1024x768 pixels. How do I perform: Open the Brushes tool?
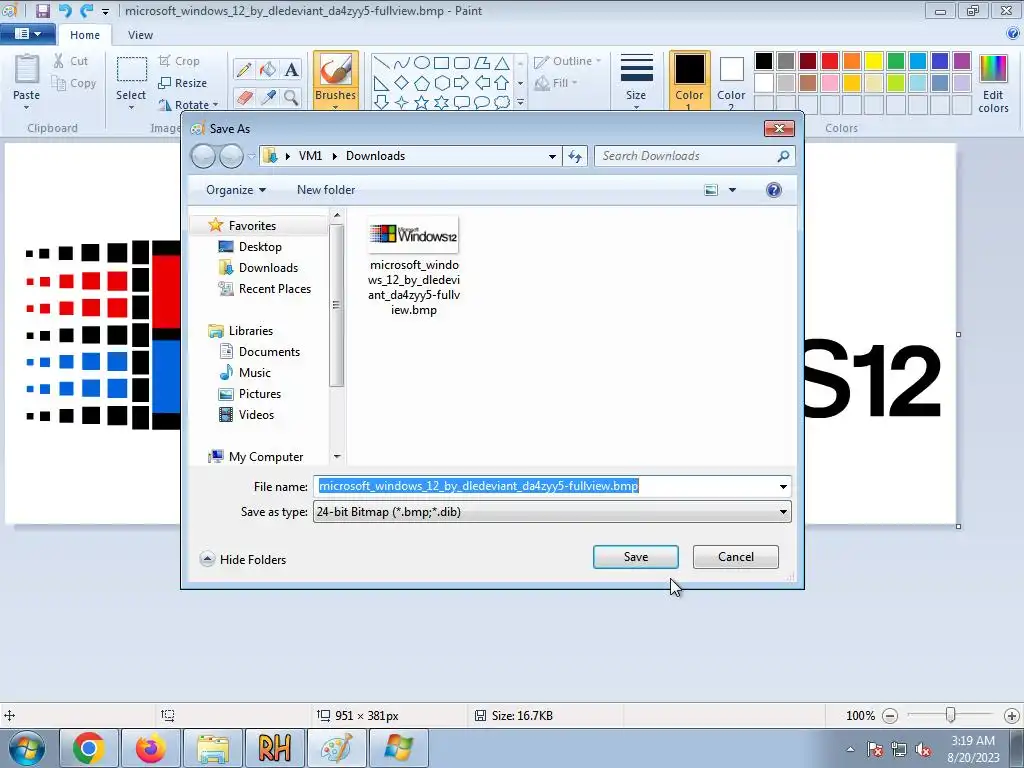pos(336,80)
